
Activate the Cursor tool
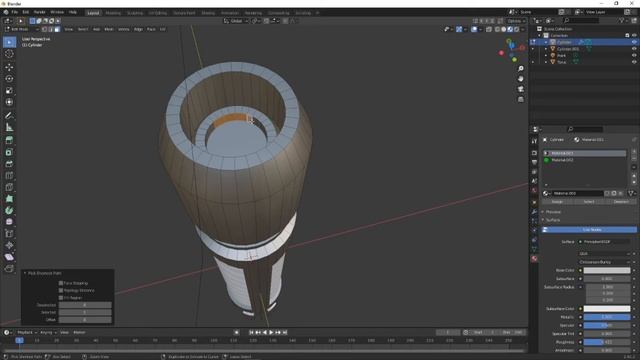point(9,54)
